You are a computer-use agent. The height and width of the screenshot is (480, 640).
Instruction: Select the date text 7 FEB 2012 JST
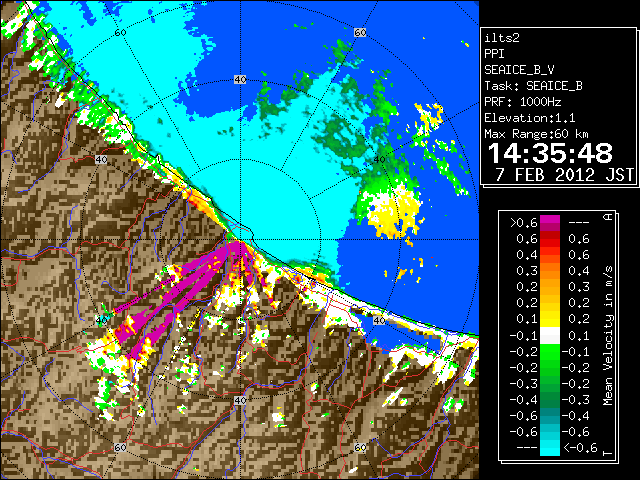(x=564, y=175)
